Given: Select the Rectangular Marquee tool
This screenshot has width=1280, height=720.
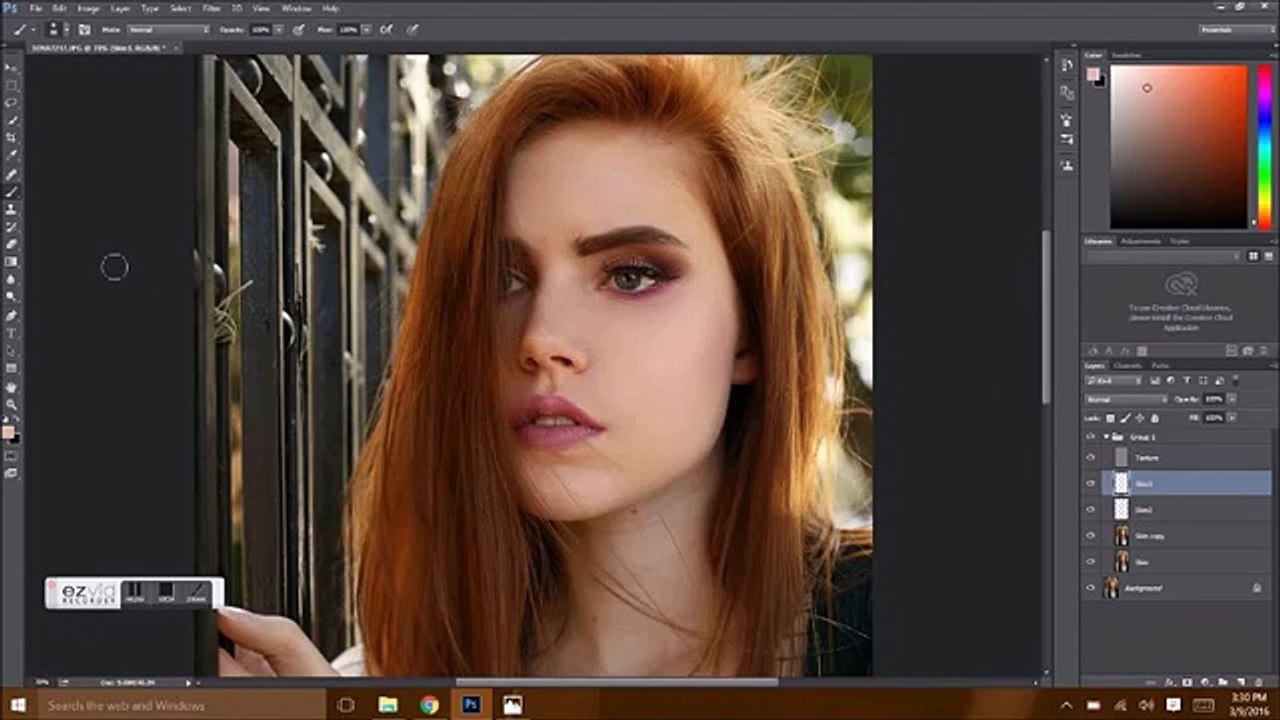Looking at the screenshot, I should point(12,85).
